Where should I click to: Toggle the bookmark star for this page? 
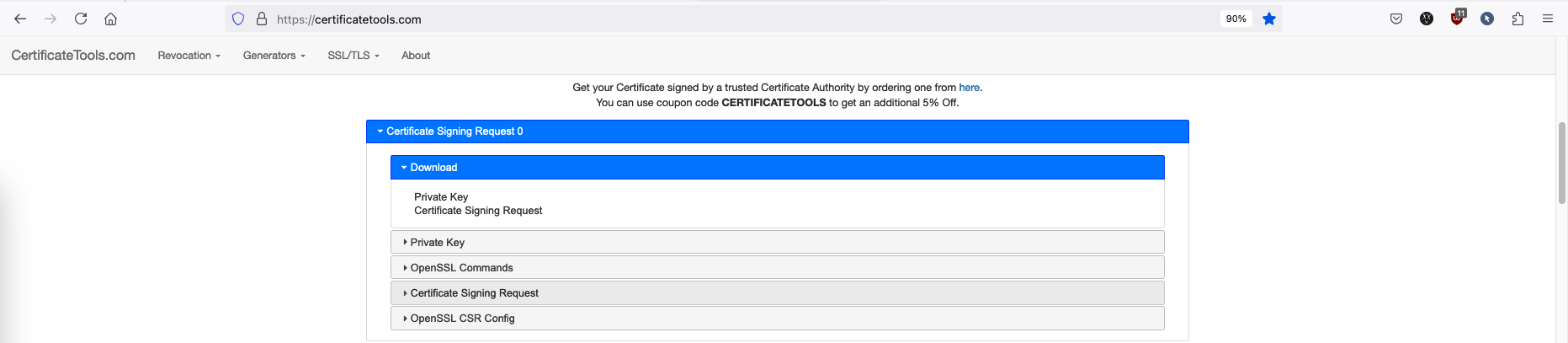[1269, 19]
